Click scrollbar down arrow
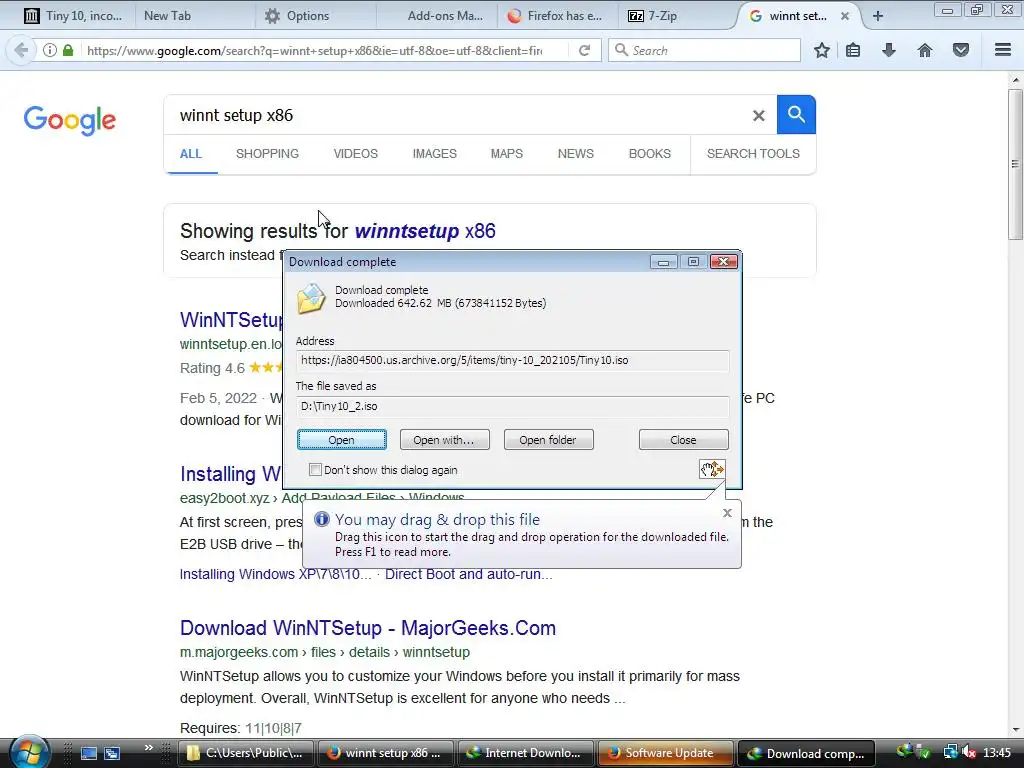This screenshot has width=1024, height=768. click(1015, 729)
